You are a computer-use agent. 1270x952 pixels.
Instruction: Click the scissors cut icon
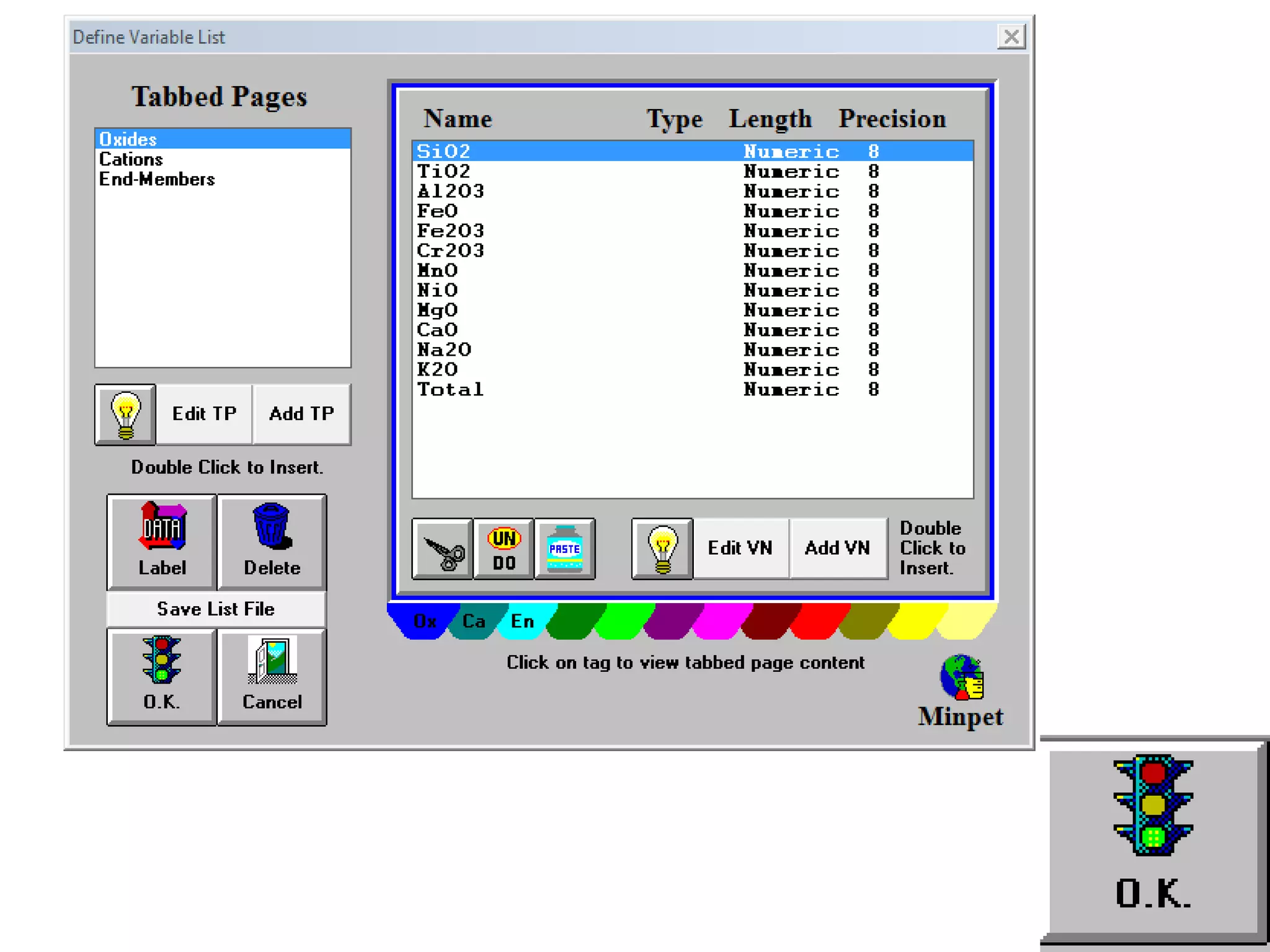tap(442, 549)
